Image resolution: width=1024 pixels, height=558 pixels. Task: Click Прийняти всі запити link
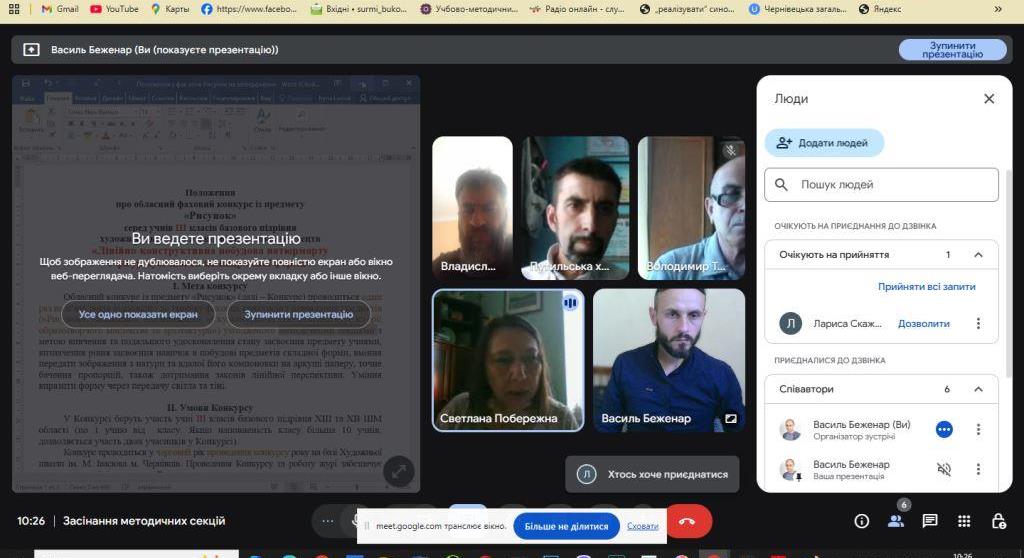click(926, 287)
